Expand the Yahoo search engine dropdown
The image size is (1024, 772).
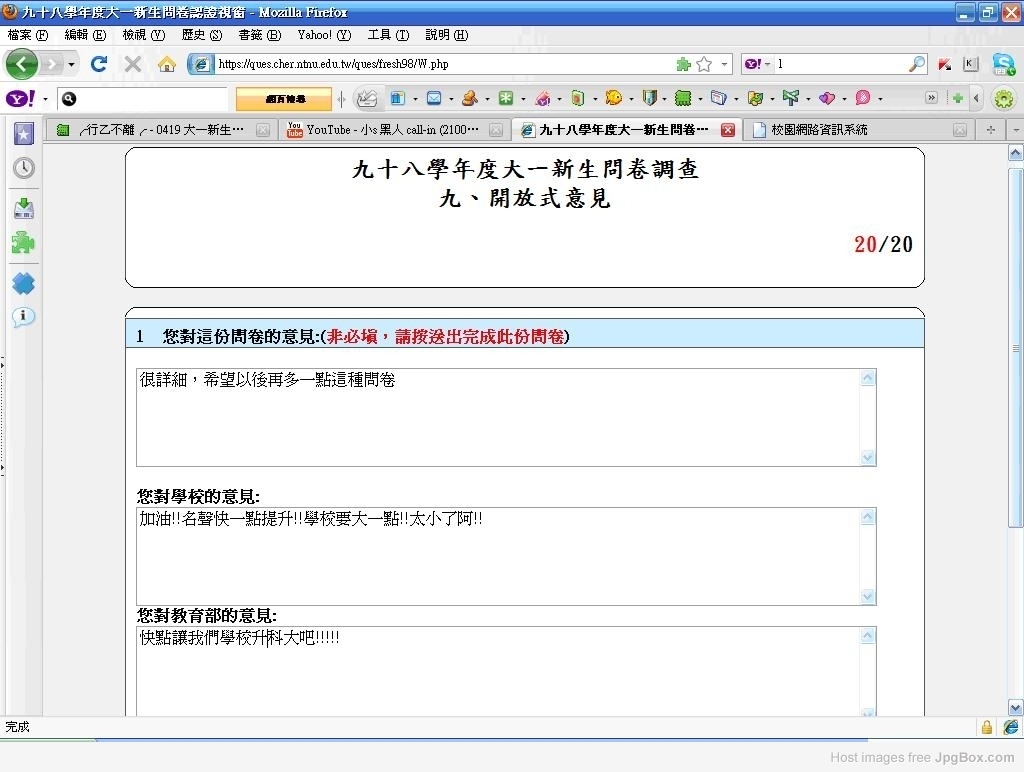point(757,64)
